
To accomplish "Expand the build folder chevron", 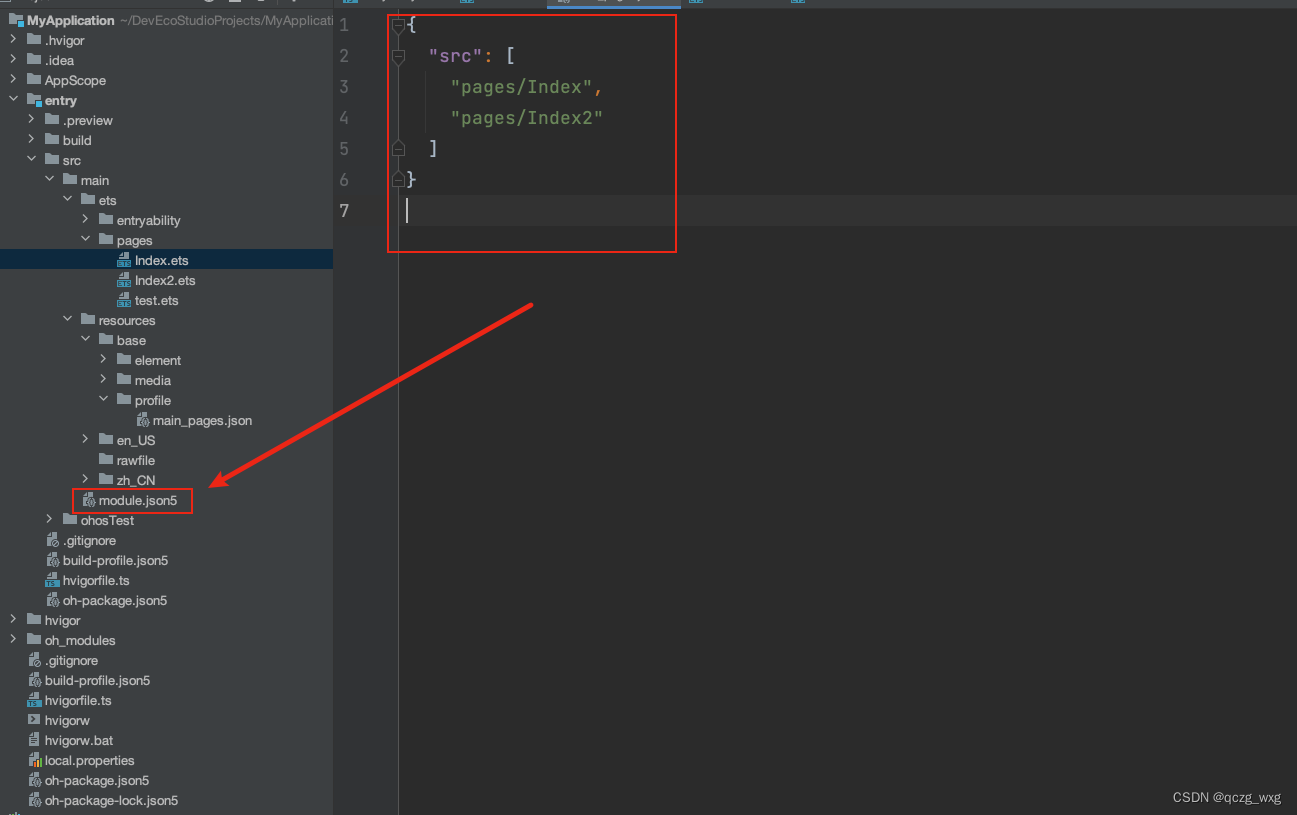I will click(31, 140).
